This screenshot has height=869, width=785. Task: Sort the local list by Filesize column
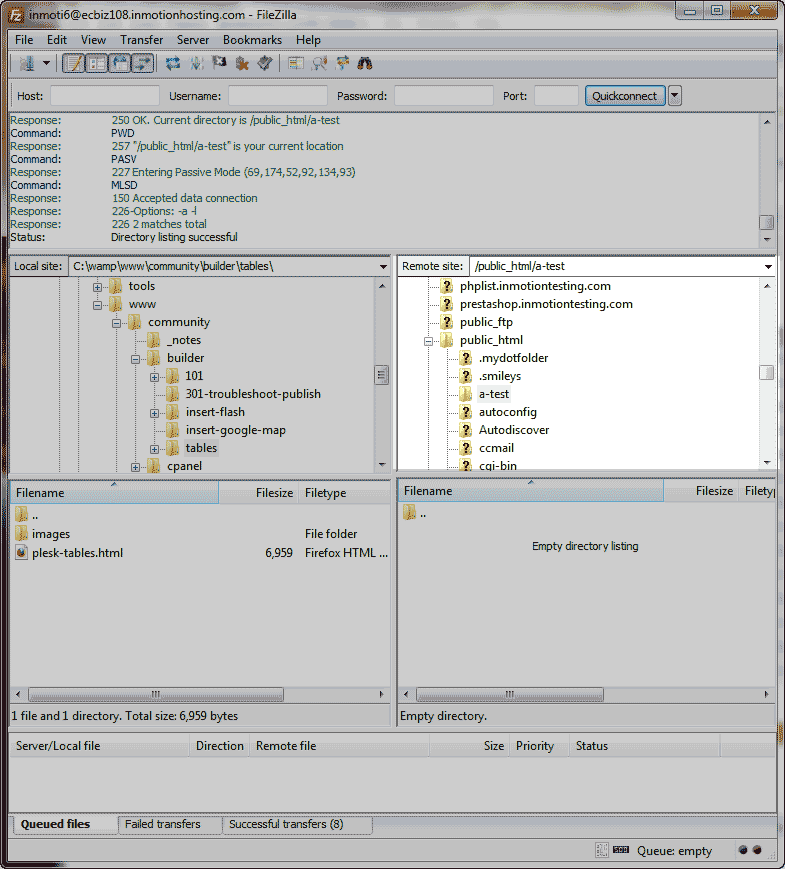pyautogui.click(x=273, y=492)
